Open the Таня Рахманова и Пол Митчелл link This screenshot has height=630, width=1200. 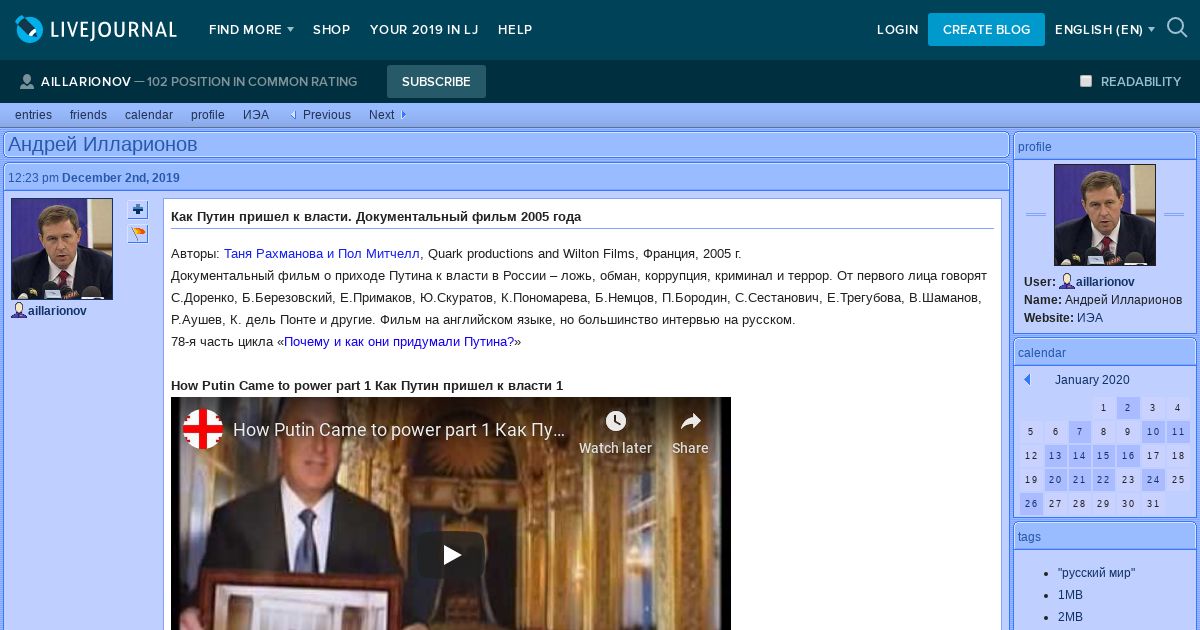(322, 254)
